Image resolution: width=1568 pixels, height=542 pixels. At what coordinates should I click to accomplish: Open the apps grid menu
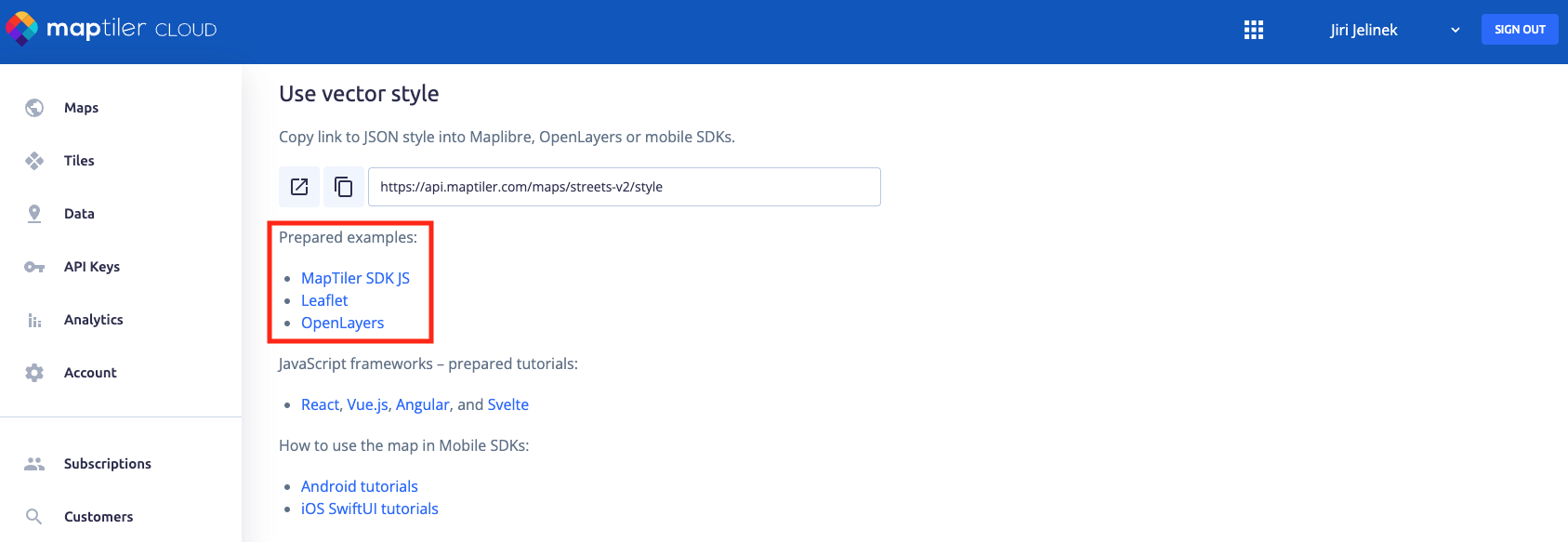pyautogui.click(x=1254, y=30)
